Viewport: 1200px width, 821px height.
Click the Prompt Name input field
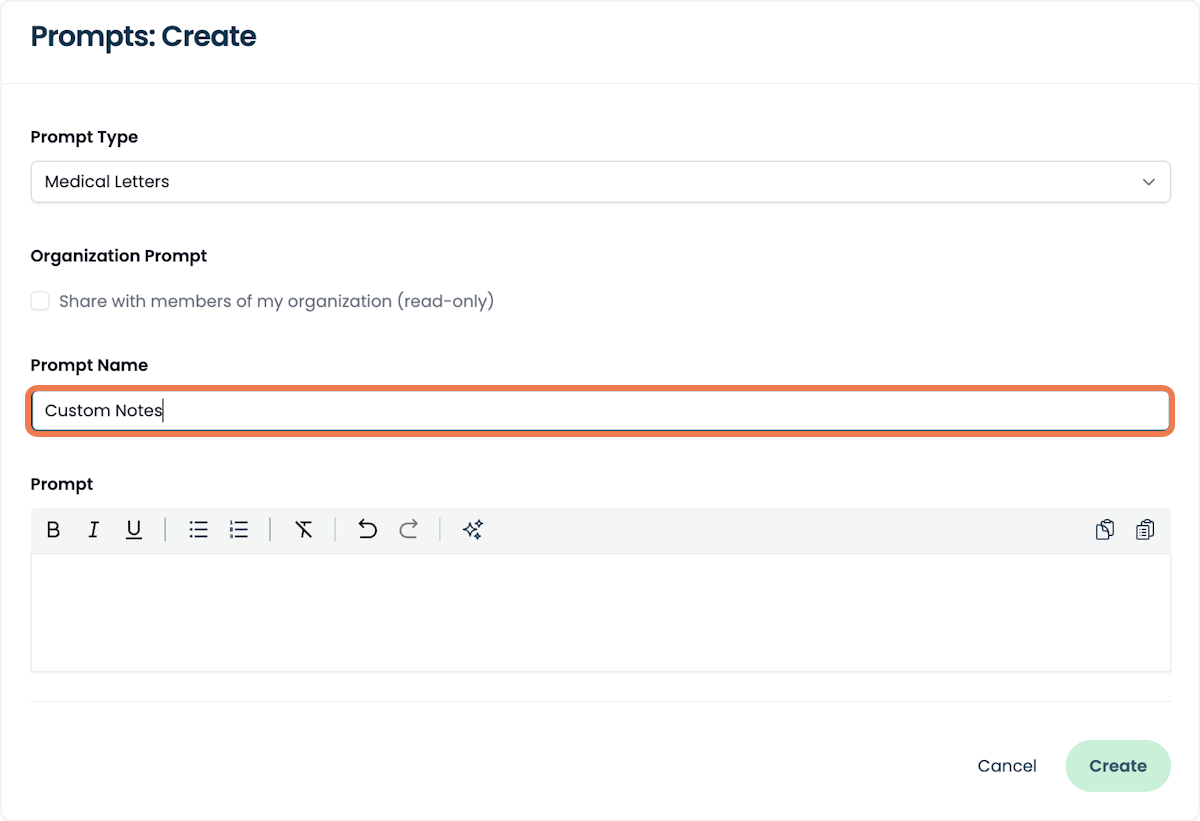click(x=600, y=411)
